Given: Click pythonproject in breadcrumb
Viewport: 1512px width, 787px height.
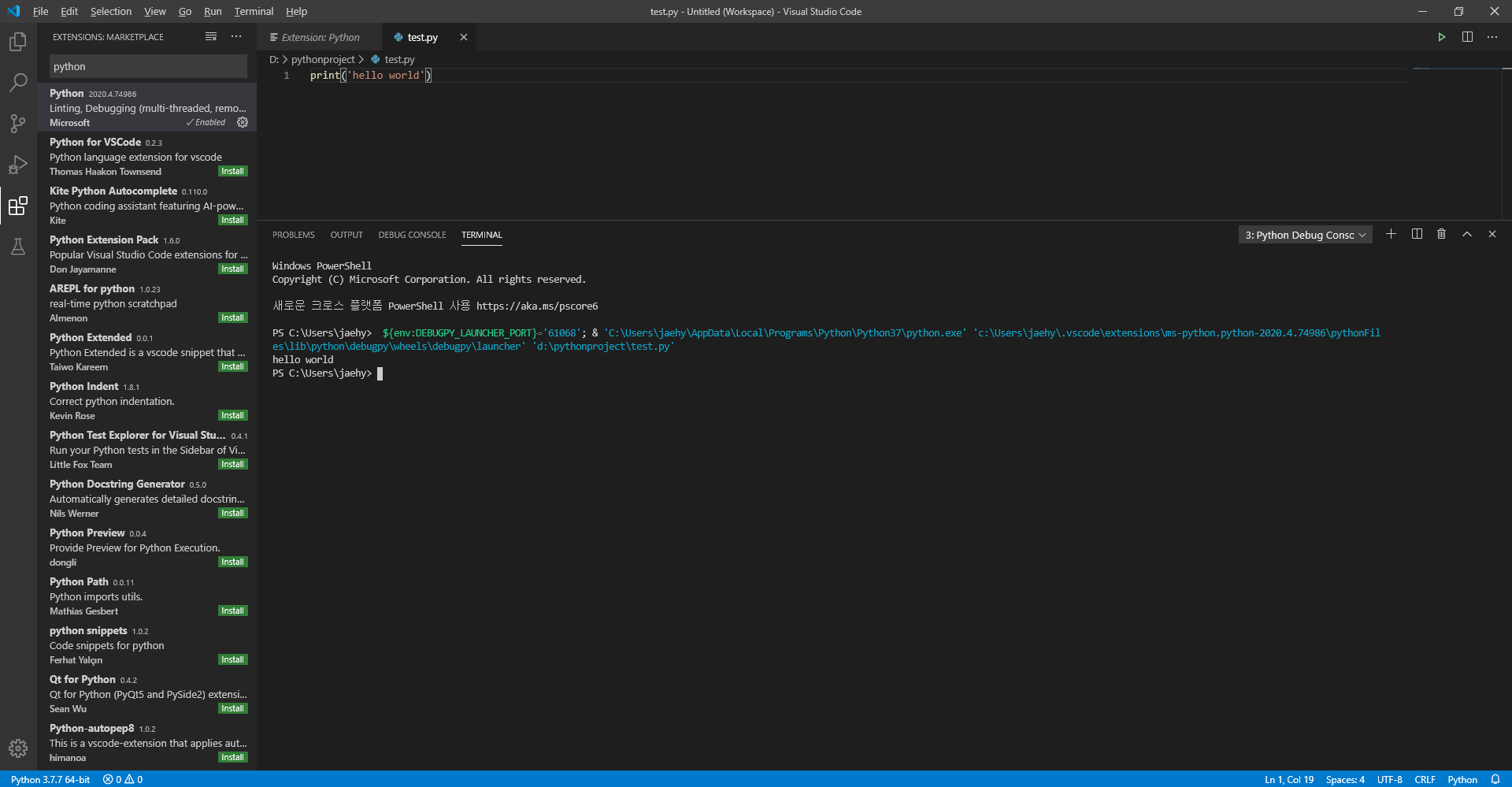Looking at the screenshot, I should click(323, 59).
